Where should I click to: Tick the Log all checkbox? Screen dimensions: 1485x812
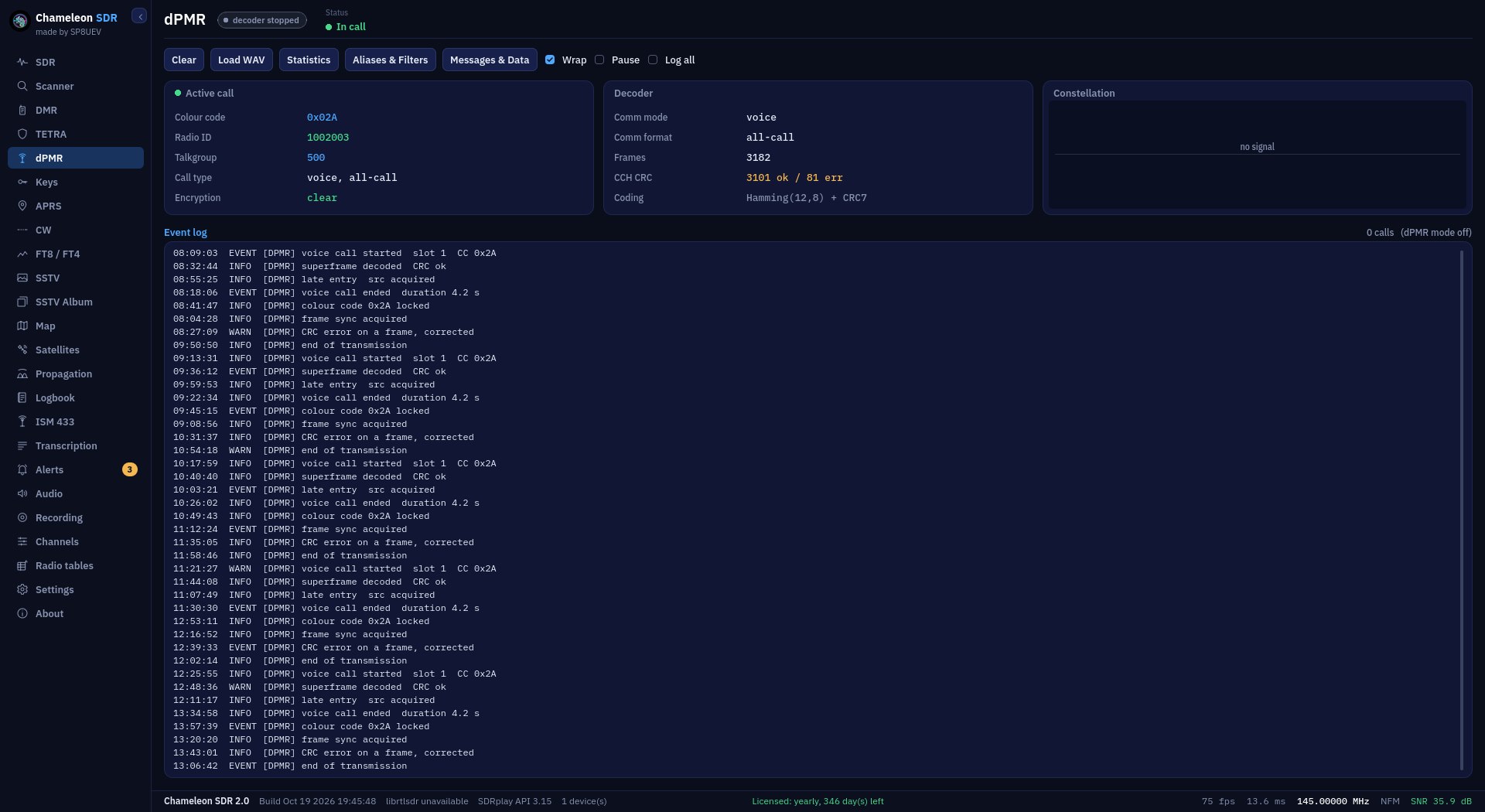[x=653, y=60]
